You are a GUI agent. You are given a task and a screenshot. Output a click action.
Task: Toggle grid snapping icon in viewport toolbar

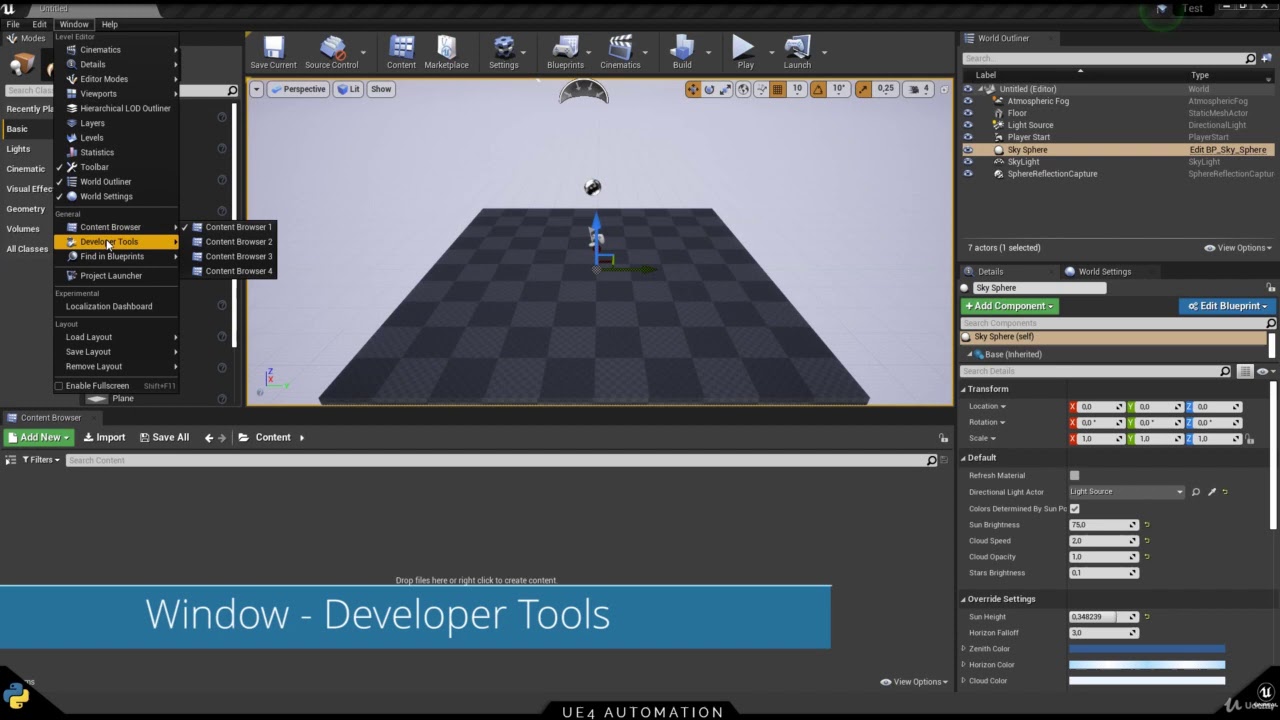click(777, 89)
